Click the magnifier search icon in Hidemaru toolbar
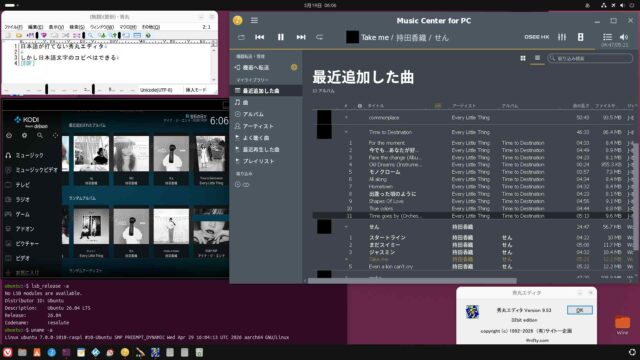Viewport: 640px width, 360px height. pos(91,36)
